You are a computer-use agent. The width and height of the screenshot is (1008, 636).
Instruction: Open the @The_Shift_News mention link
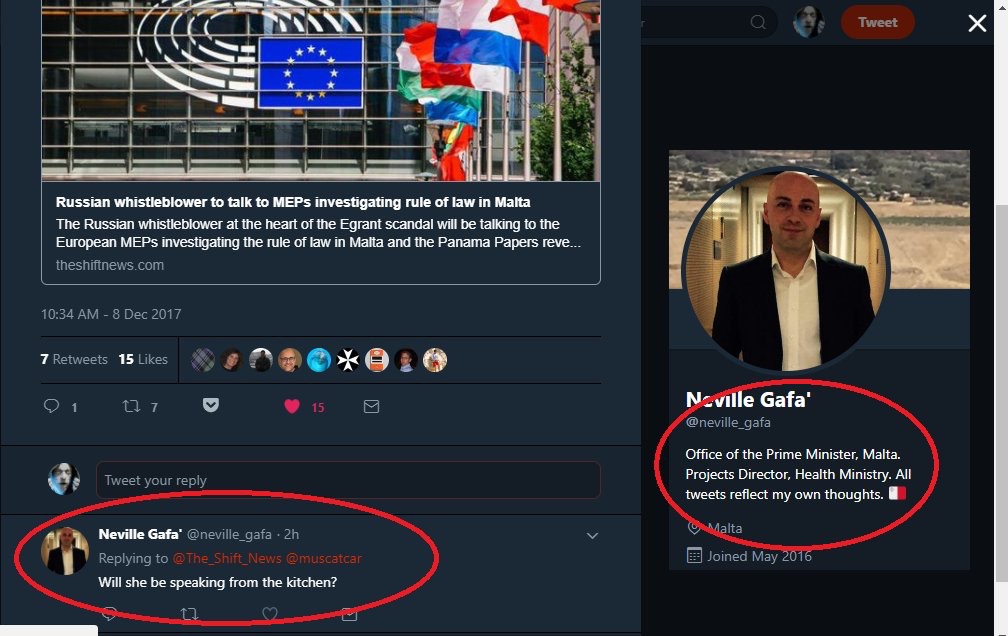(226, 558)
